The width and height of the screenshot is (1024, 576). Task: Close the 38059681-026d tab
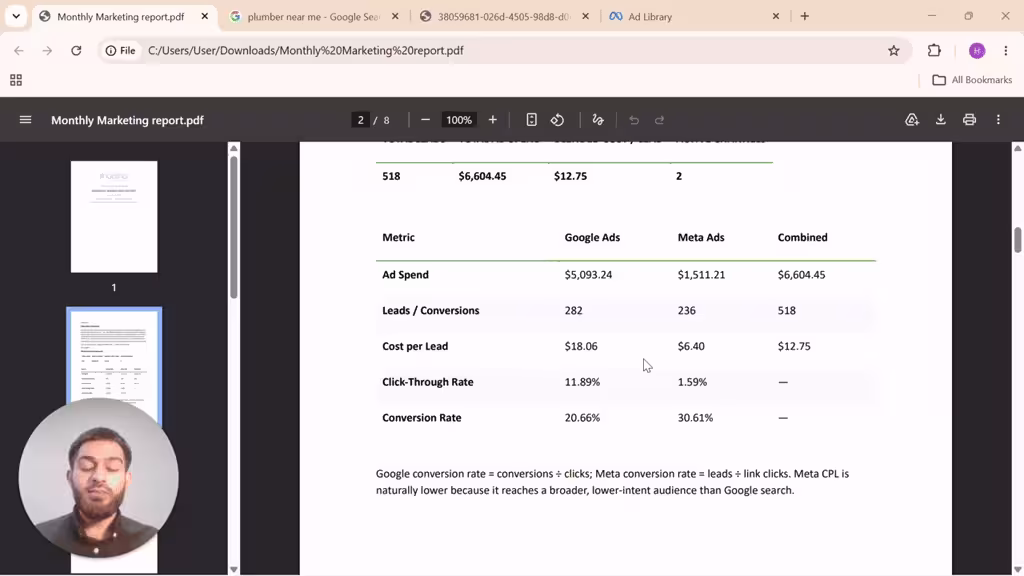(x=585, y=16)
